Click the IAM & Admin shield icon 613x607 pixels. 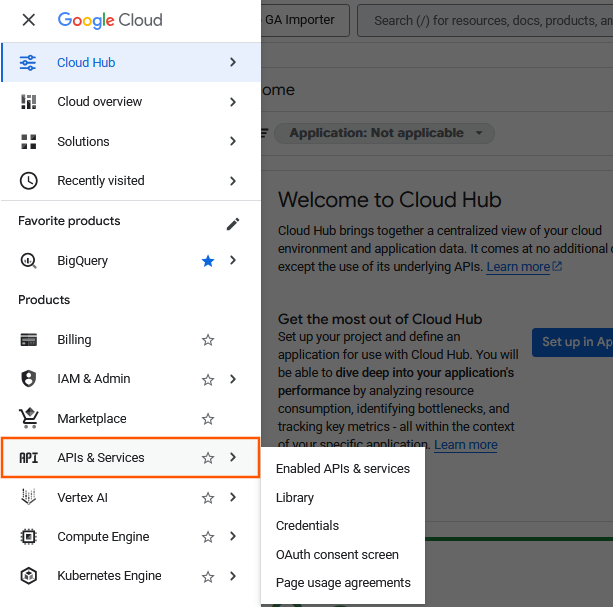[x=29, y=379]
